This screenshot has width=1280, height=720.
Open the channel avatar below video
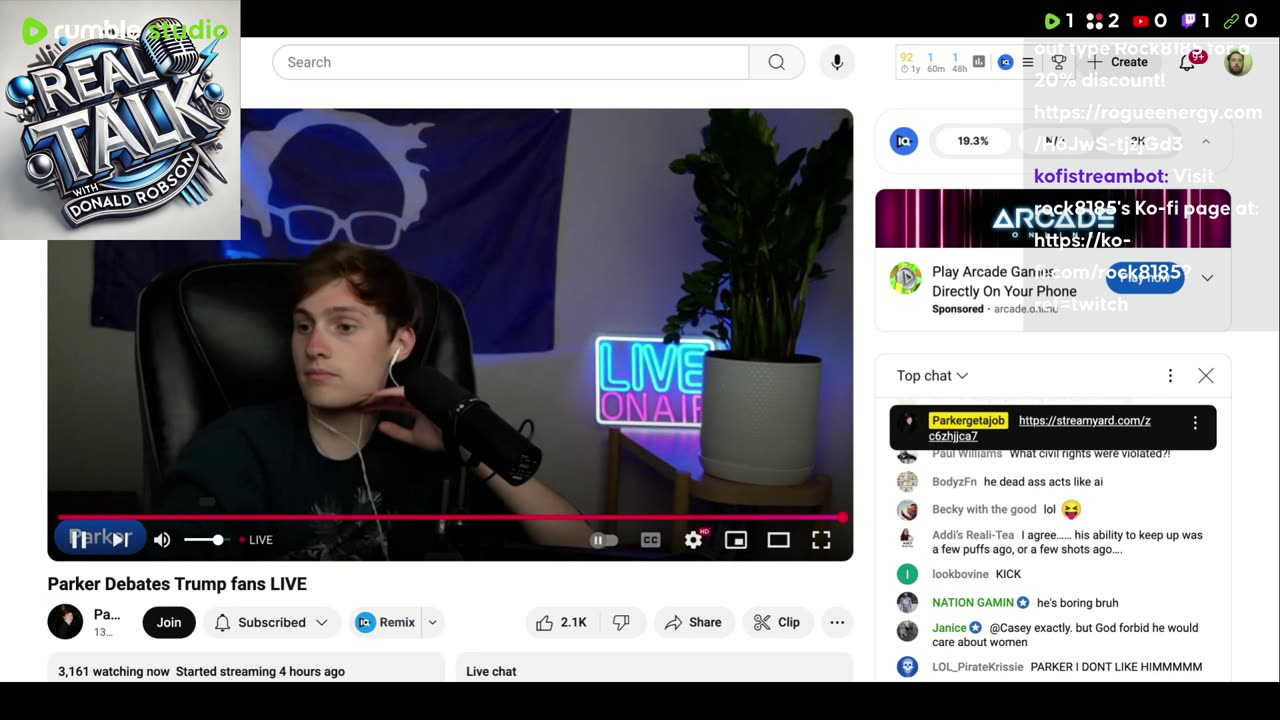click(x=65, y=622)
